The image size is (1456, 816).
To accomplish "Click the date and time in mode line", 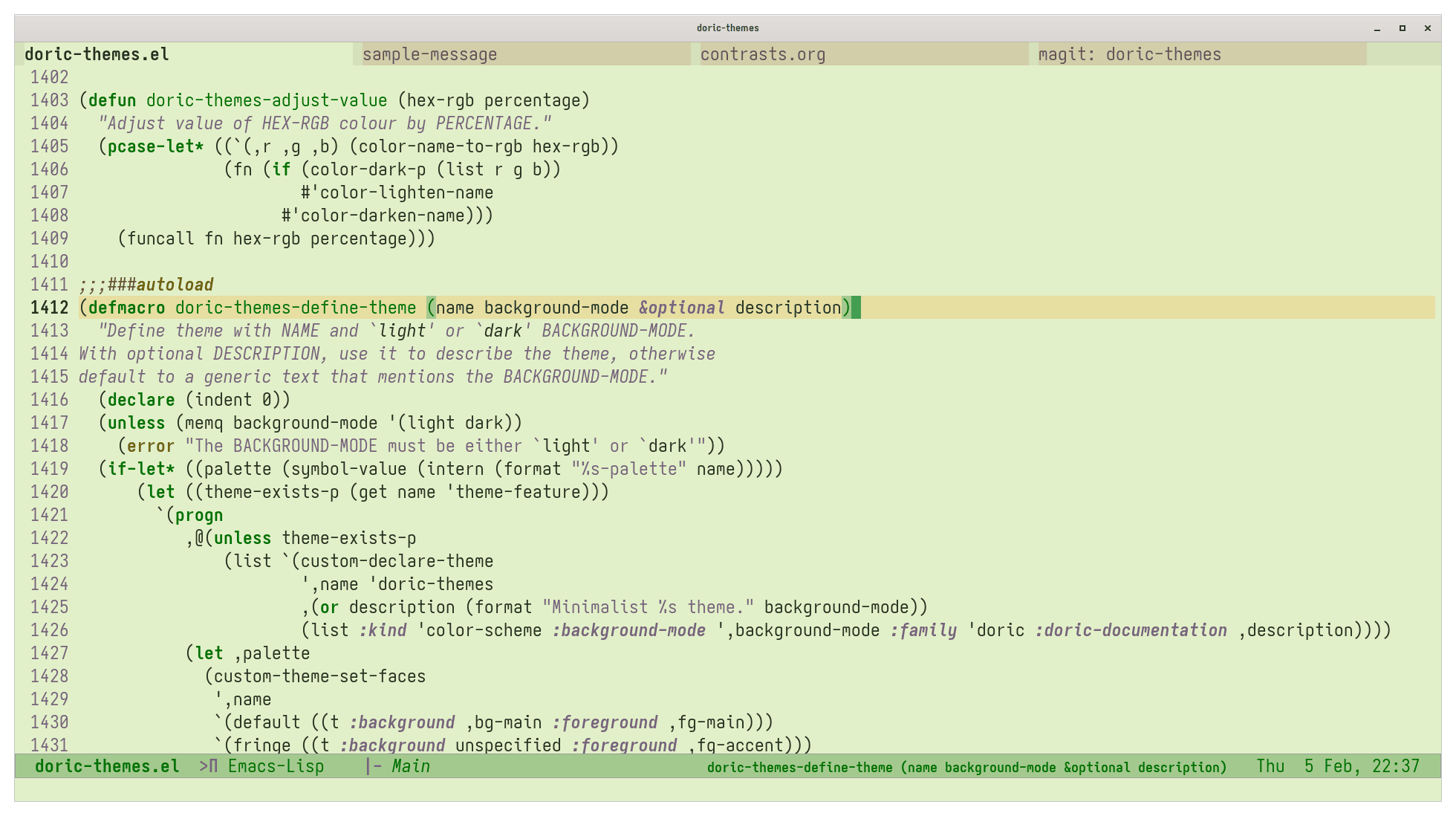I will coord(1337,766).
